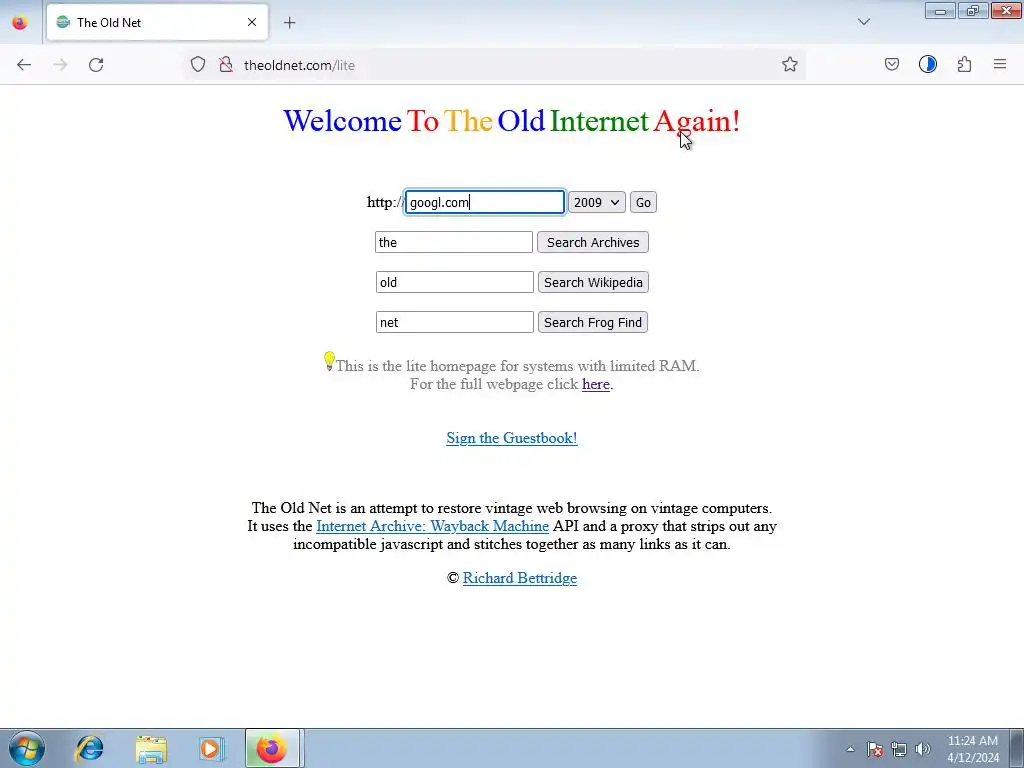Click the Frog Find field containing 'net'
The height and width of the screenshot is (768, 1024).
tap(455, 322)
